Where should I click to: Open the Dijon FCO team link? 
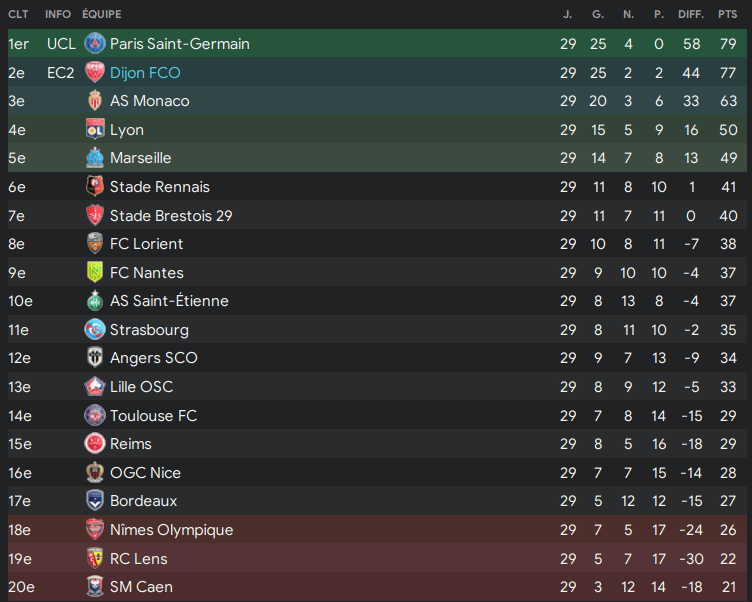[145, 73]
